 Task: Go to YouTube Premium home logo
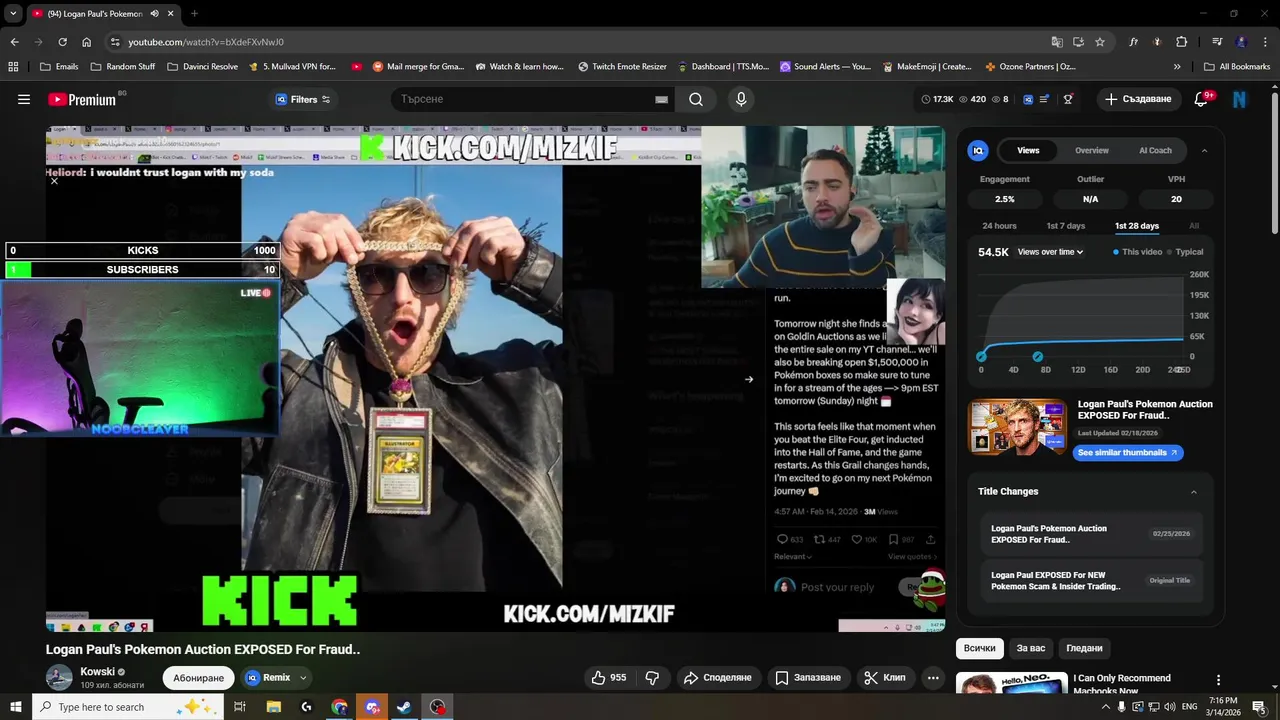tap(82, 99)
